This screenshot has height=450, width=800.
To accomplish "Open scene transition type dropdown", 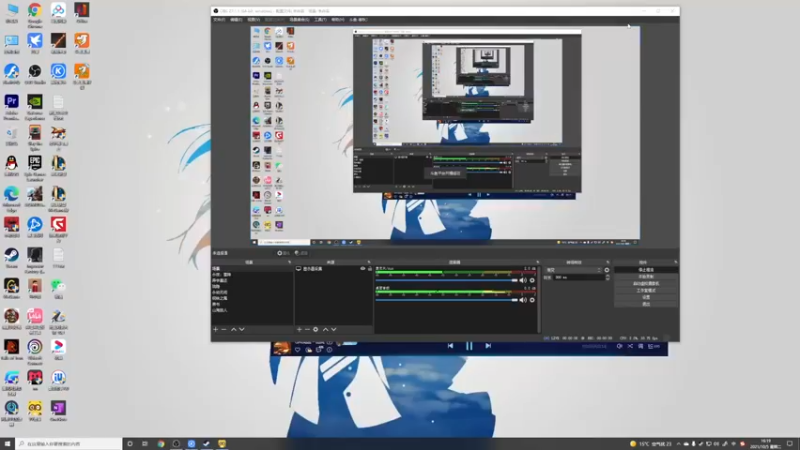I will (x=573, y=270).
